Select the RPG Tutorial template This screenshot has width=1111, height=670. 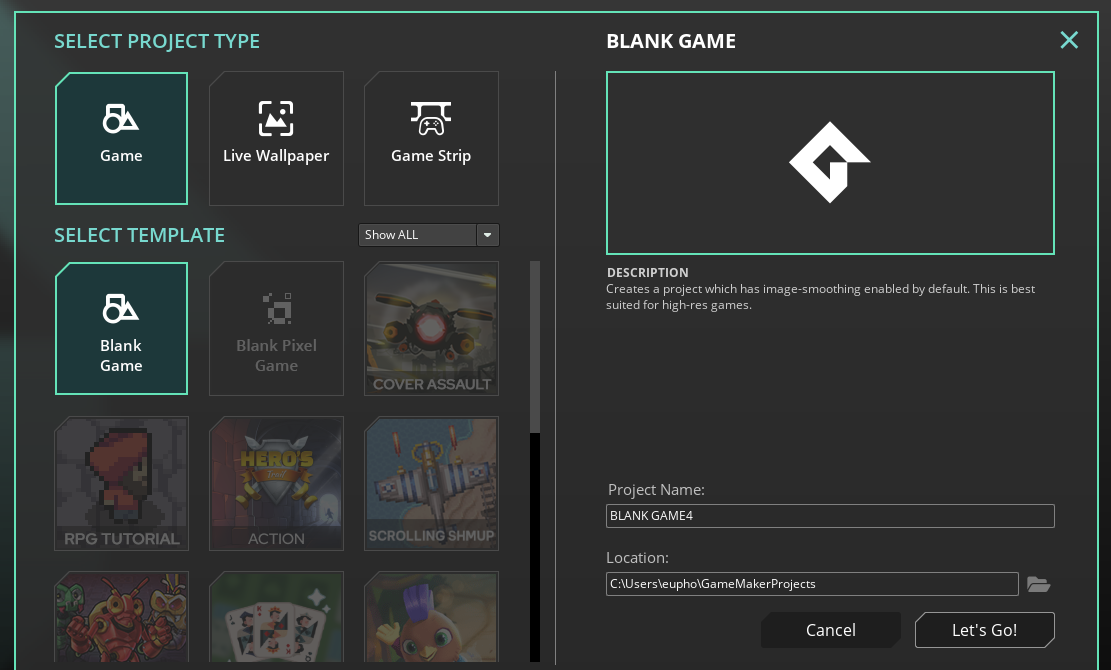pyautogui.click(x=121, y=484)
